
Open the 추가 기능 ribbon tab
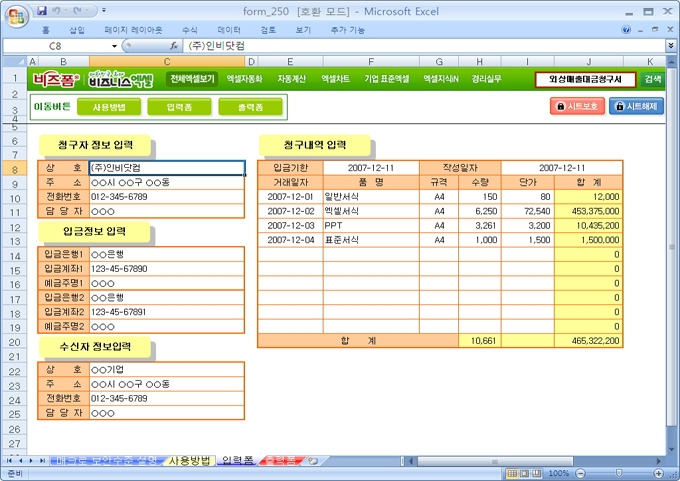point(347,30)
